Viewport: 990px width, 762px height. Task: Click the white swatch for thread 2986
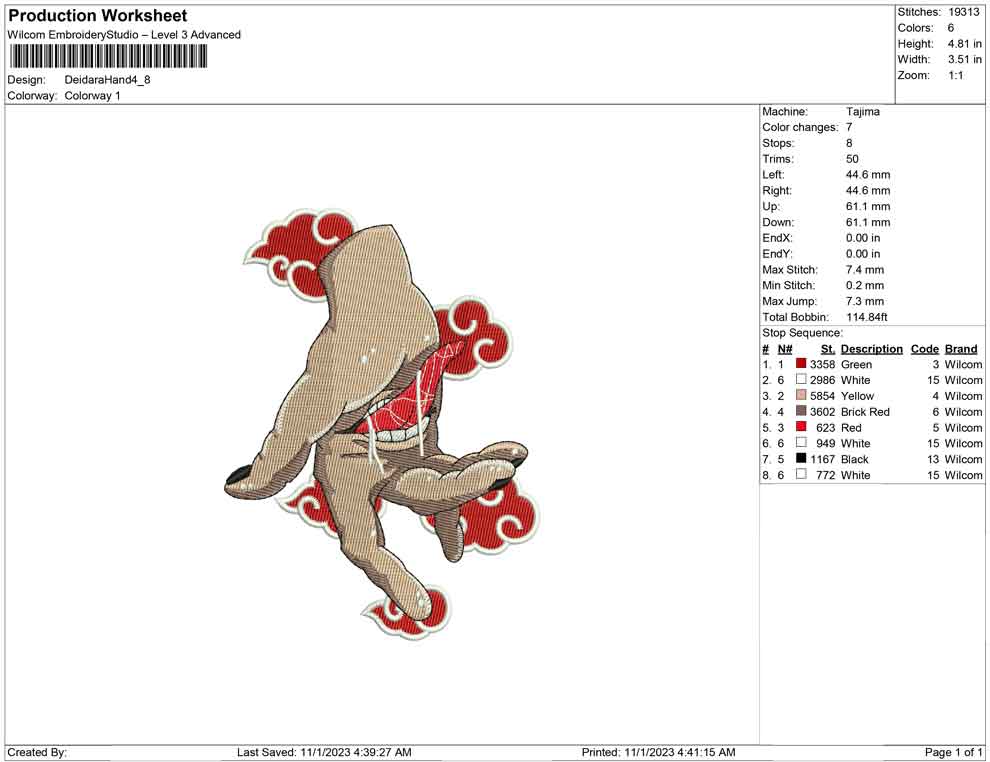coord(801,379)
